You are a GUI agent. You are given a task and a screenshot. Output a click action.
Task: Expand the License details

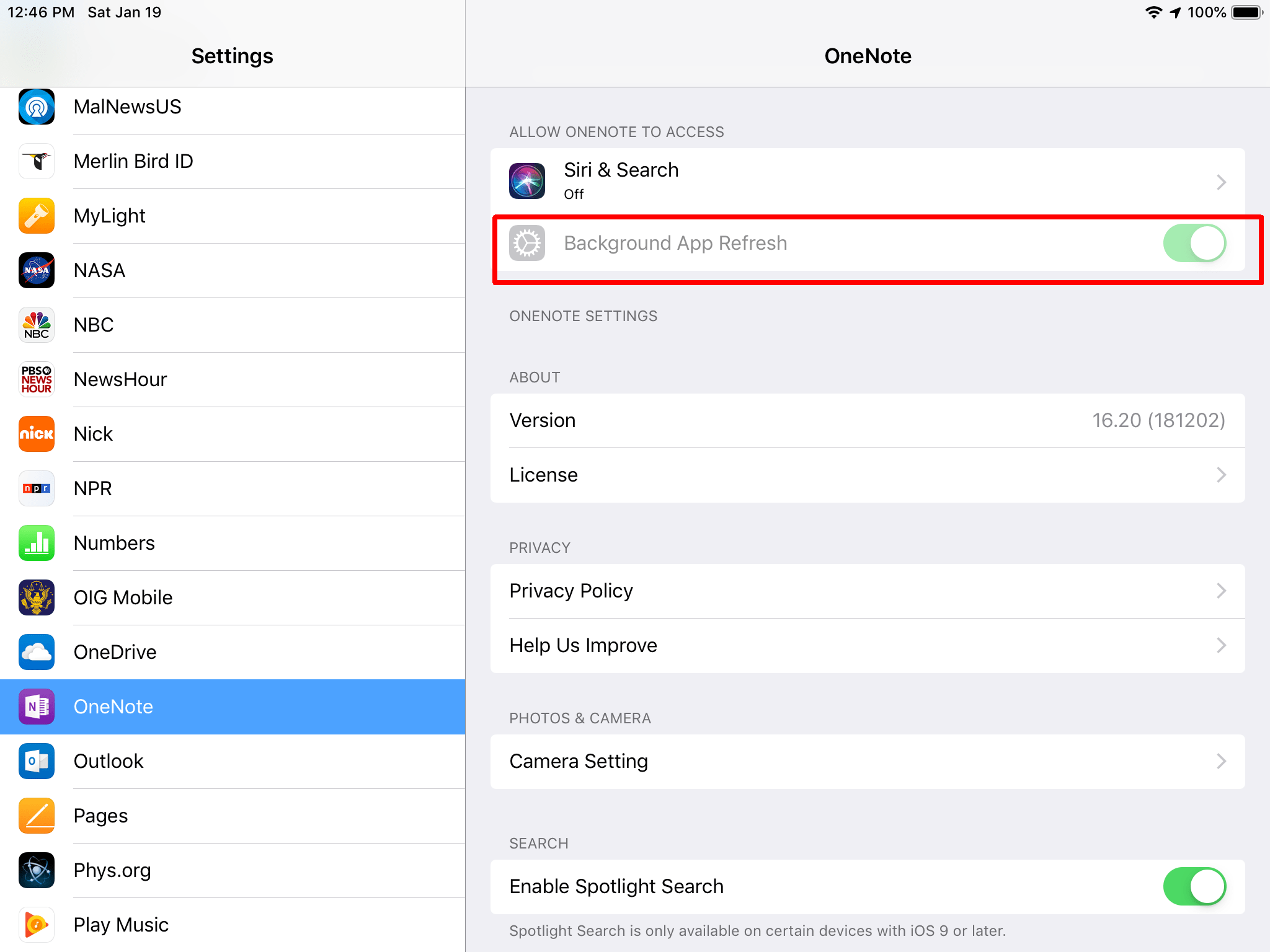pyautogui.click(x=868, y=475)
